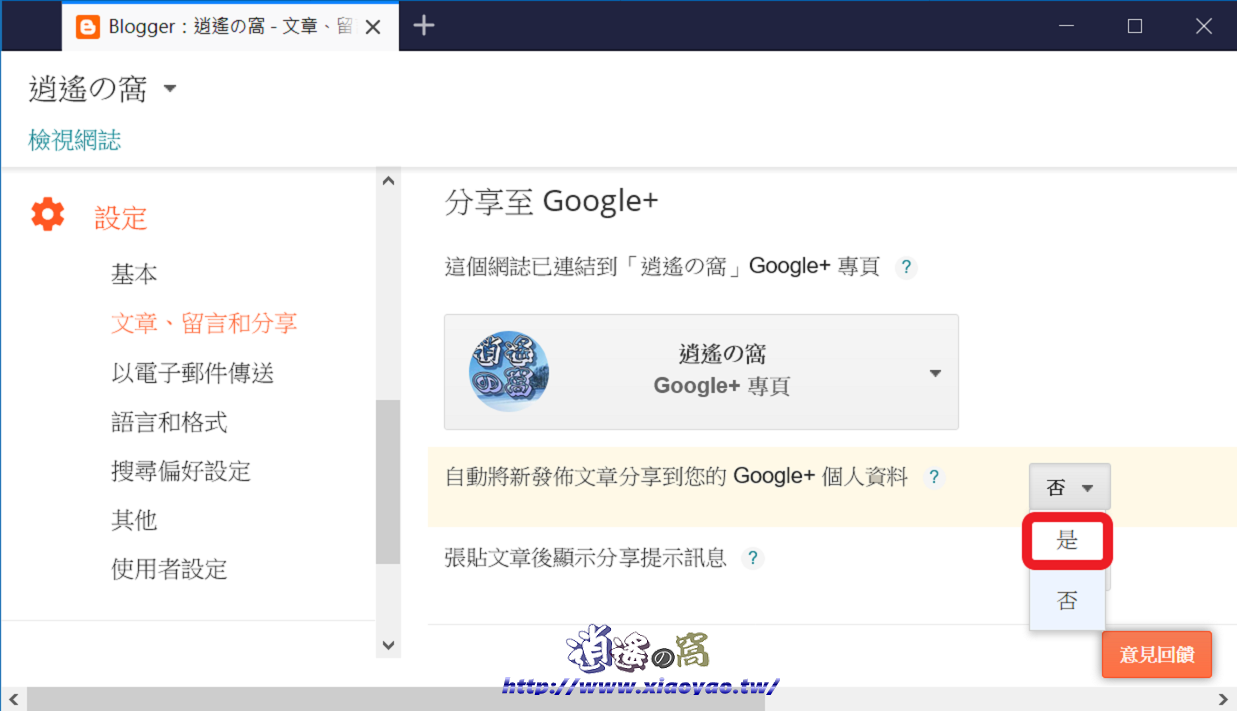The image size is (1237, 711).
Task: Click the 分享至 Google+ heading text
Action: (x=551, y=201)
